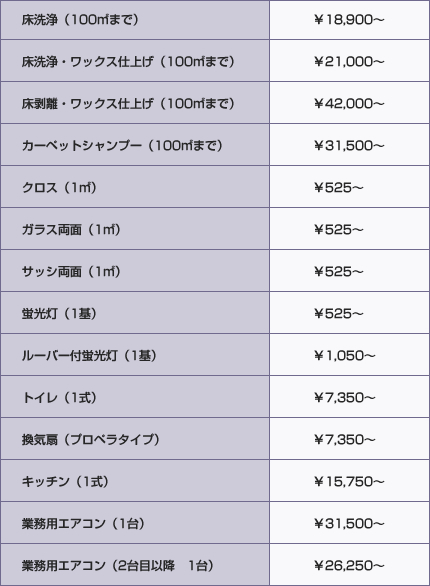The width and height of the screenshot is (430, 586).
Task: Click the サッシ両面（1㎡）service label
Action: point(71,271)
